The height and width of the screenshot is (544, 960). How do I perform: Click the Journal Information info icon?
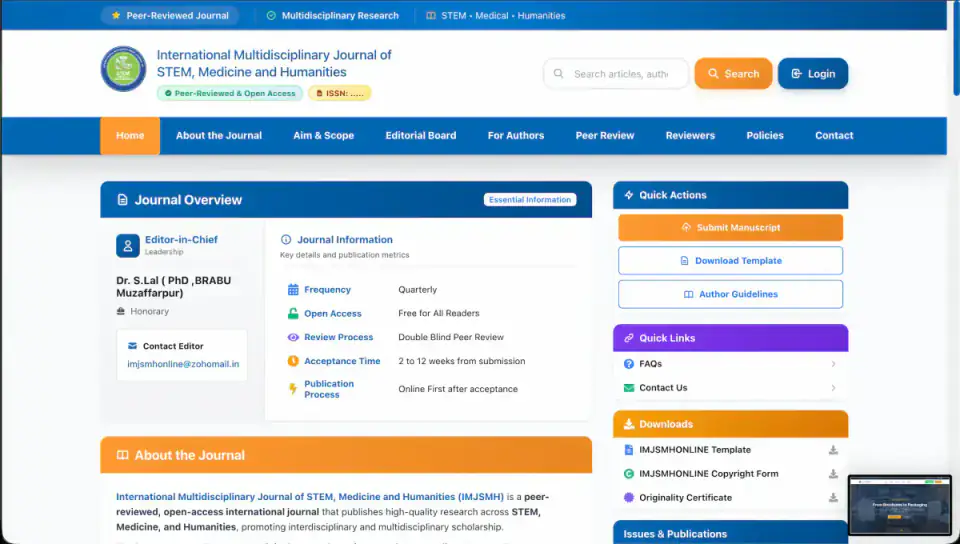pos(286,240)
